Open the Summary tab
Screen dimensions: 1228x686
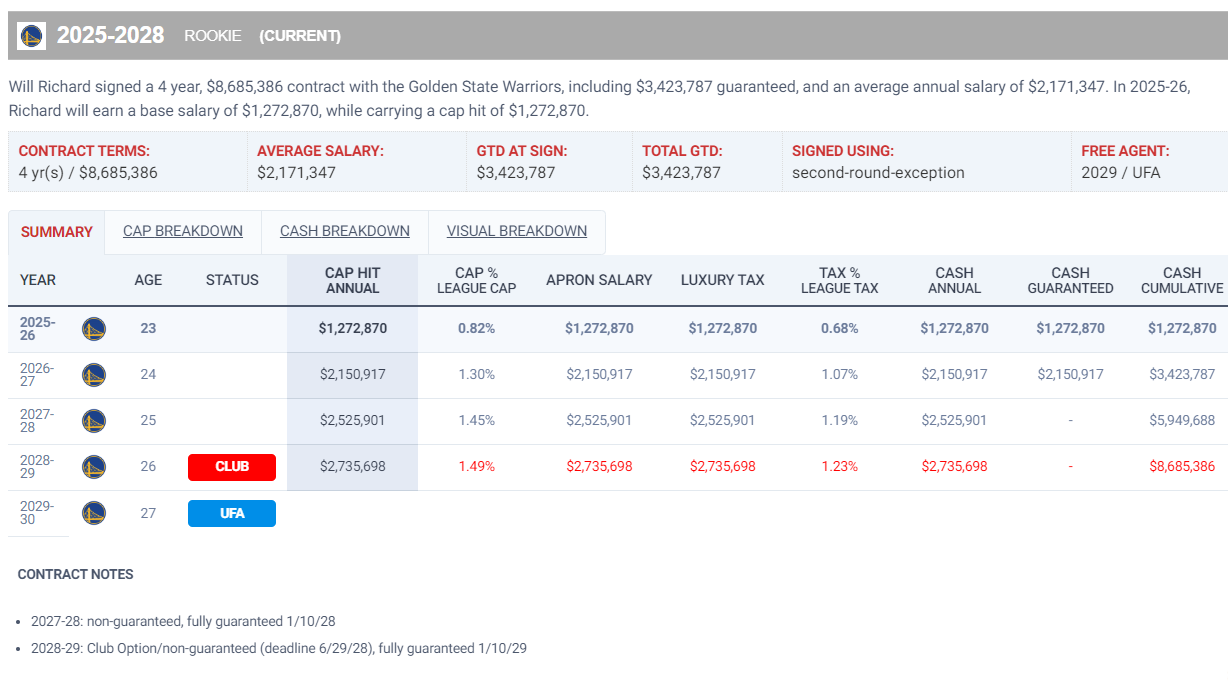(57, 232)
